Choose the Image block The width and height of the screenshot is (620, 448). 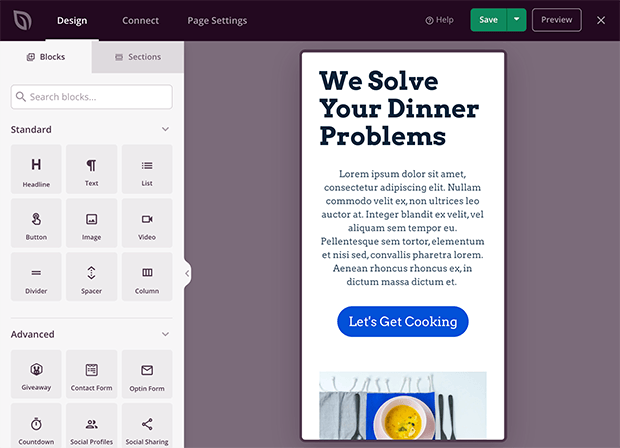(91, 223)
